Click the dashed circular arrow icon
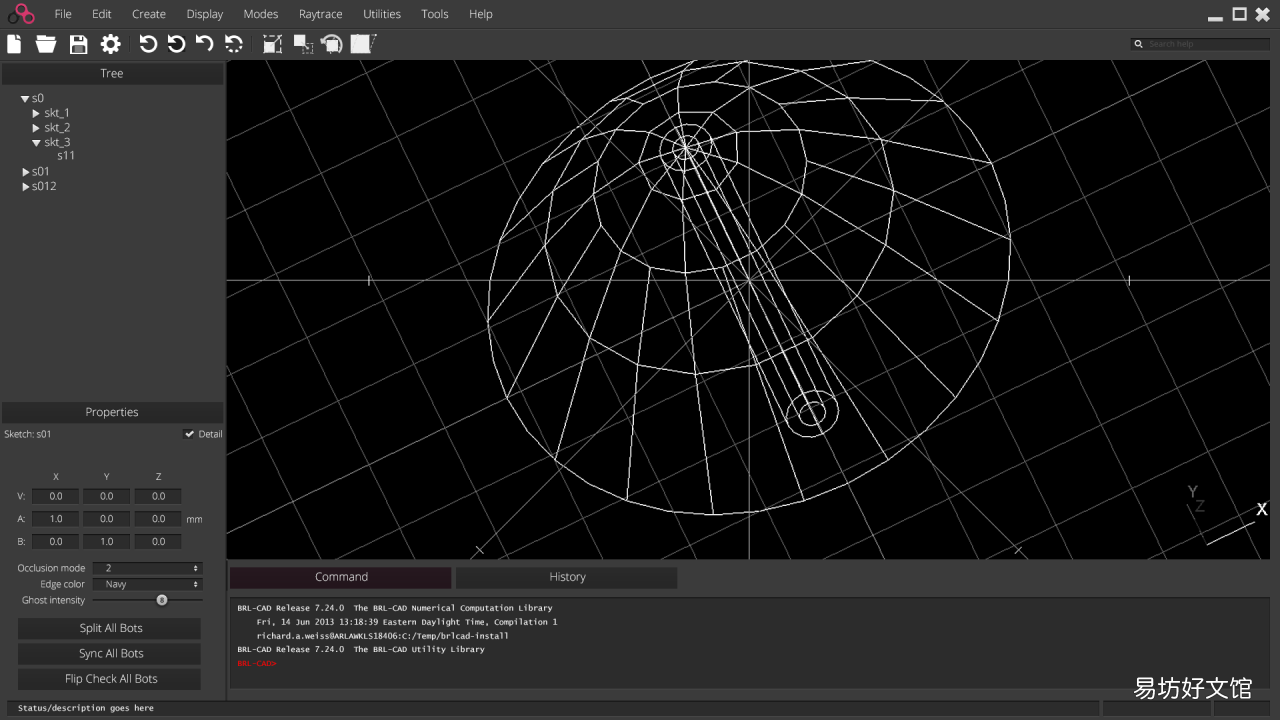Viewport: 1280px width, 720px height. (x=234, y=44)
